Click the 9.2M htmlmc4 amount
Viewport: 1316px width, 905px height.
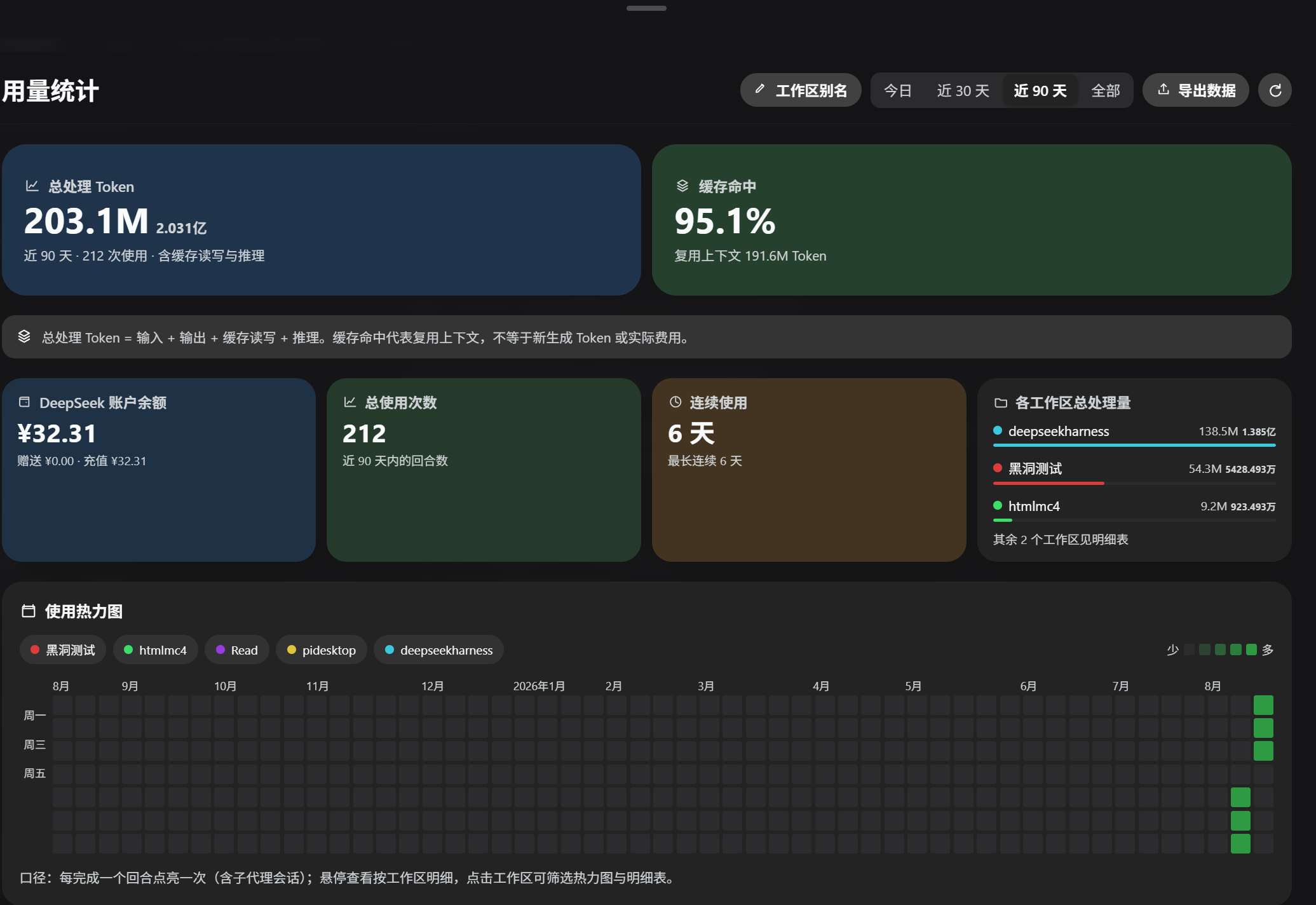tap(1214, 506)
